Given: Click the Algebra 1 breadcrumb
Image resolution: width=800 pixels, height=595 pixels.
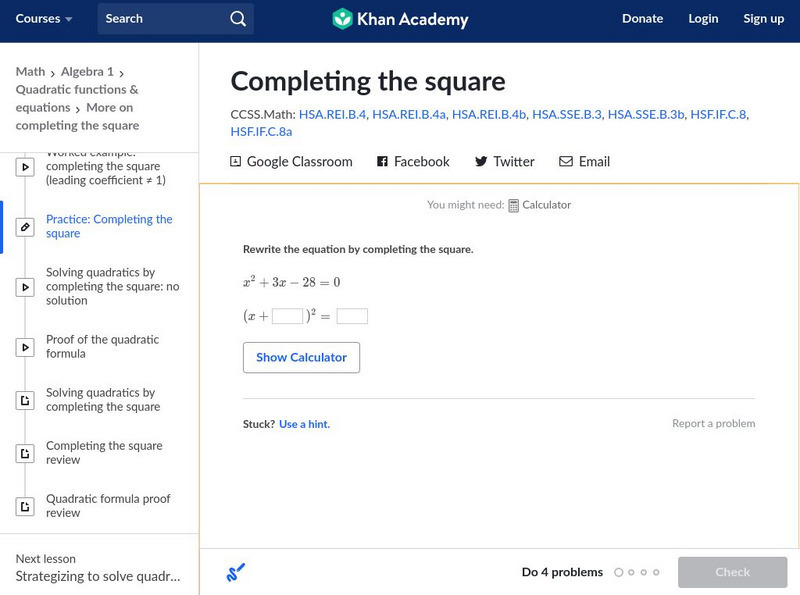Looking at the screenshot, I should (x=87, y=72).
